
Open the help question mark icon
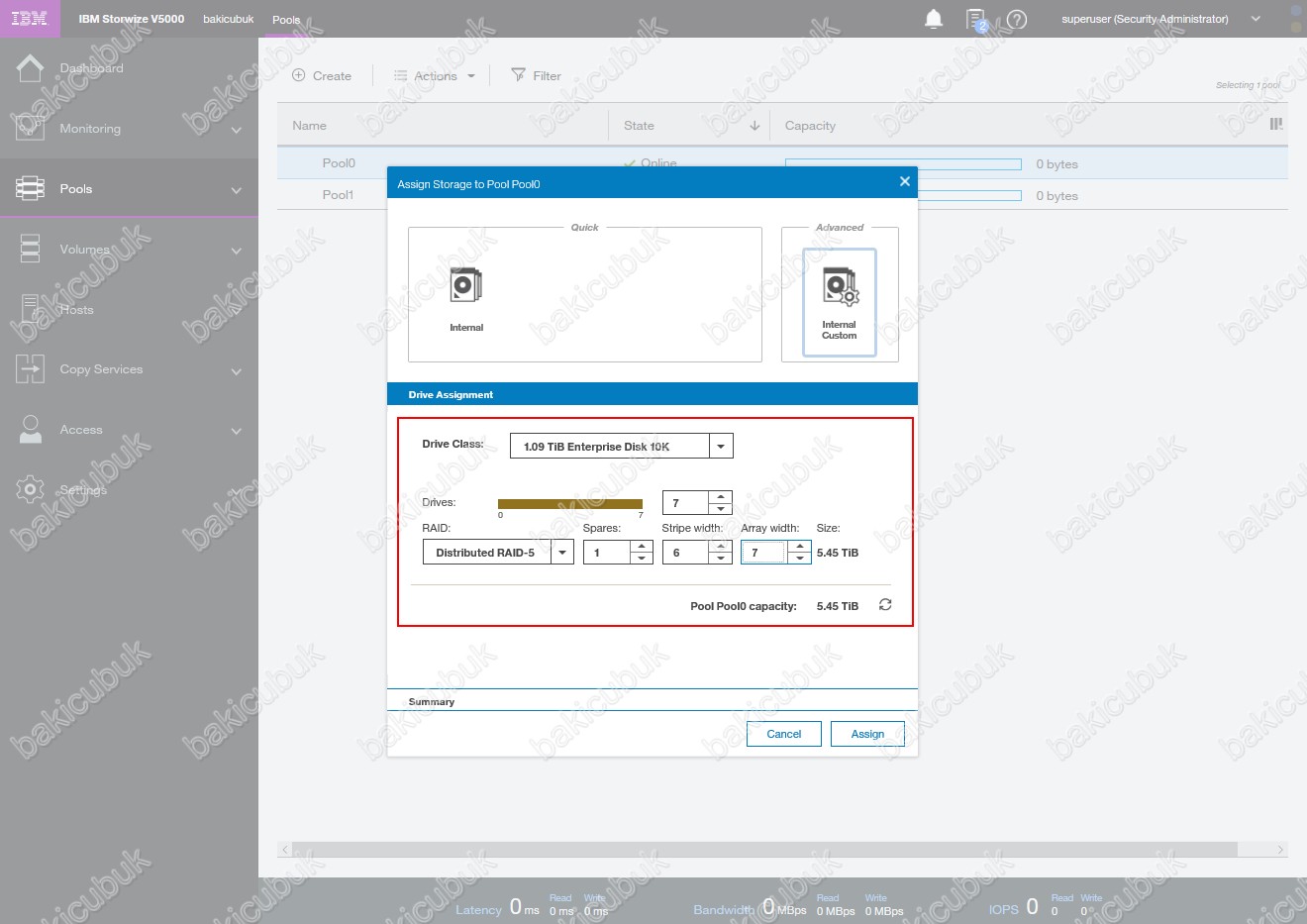pos(1017,19)
